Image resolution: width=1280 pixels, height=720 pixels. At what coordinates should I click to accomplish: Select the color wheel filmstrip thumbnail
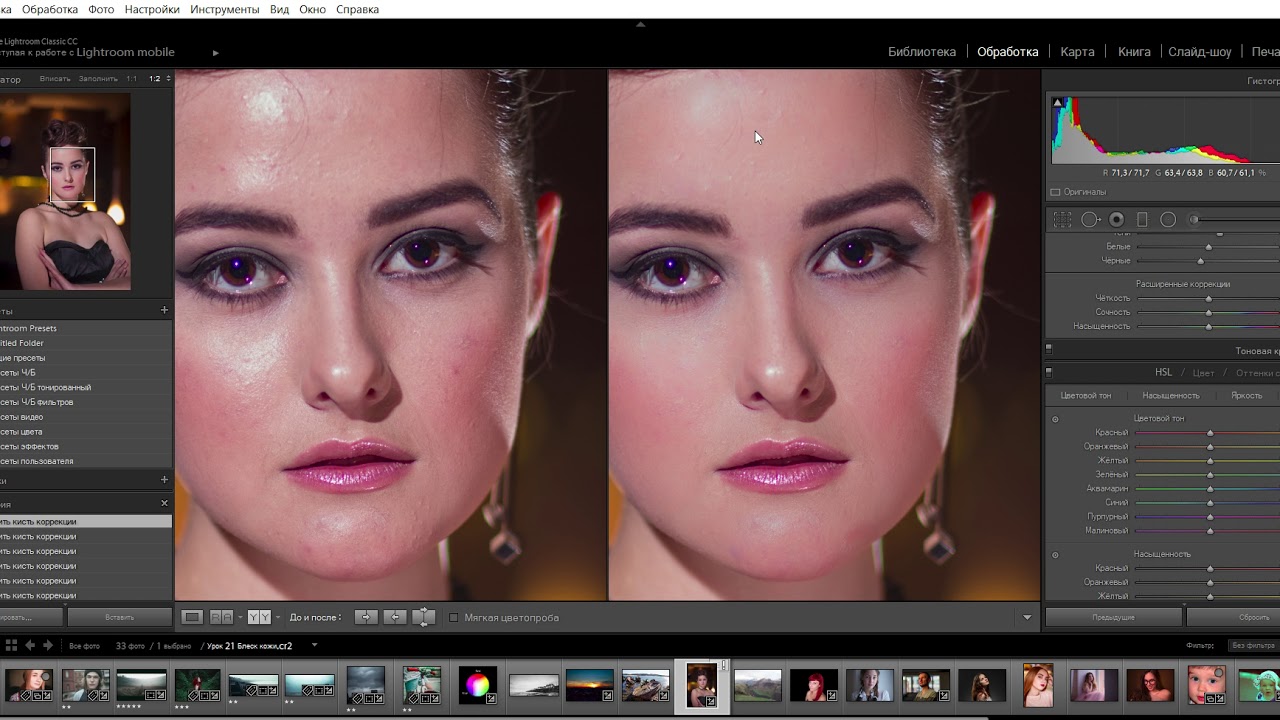(477, 685)
